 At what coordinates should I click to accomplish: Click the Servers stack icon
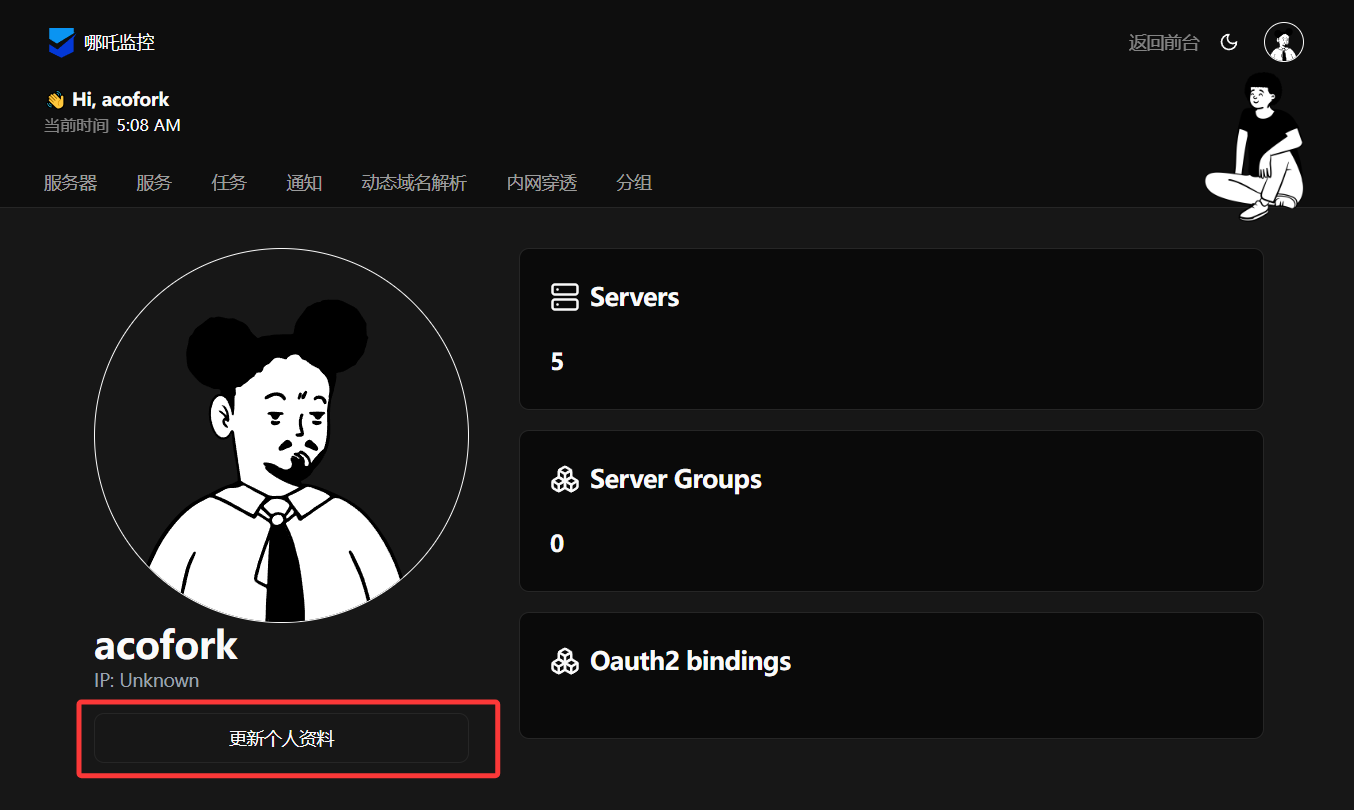[x=565, y=297]
